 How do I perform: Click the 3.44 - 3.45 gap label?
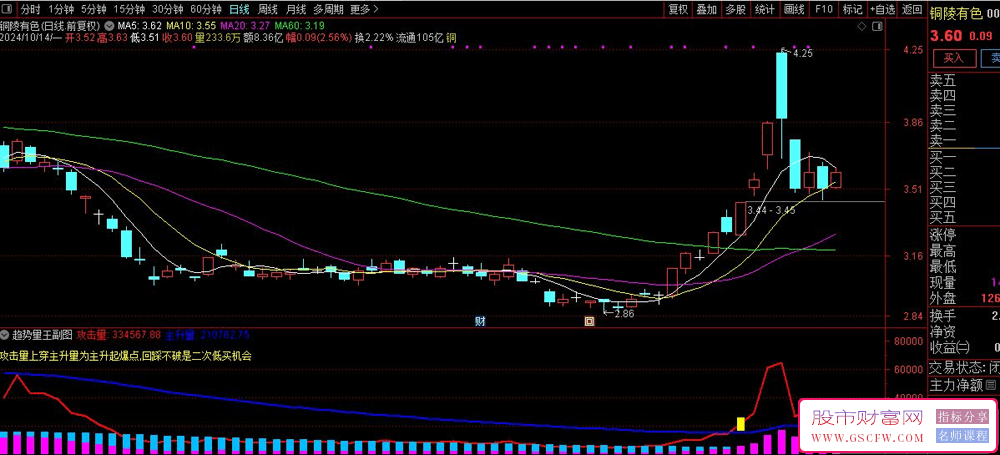[771, 210]
